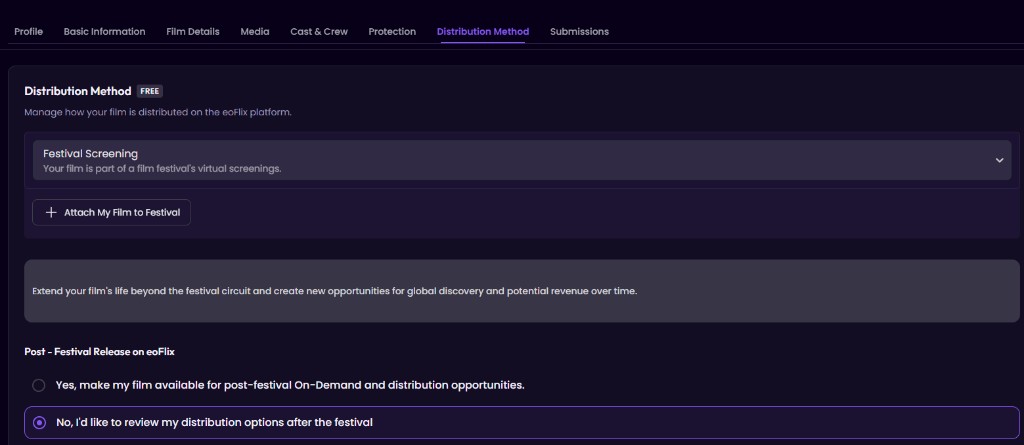The width and height of the screenshot is (1024, 445).
Task: Click the plus icon on Attach button
Action: pos(51,212)
